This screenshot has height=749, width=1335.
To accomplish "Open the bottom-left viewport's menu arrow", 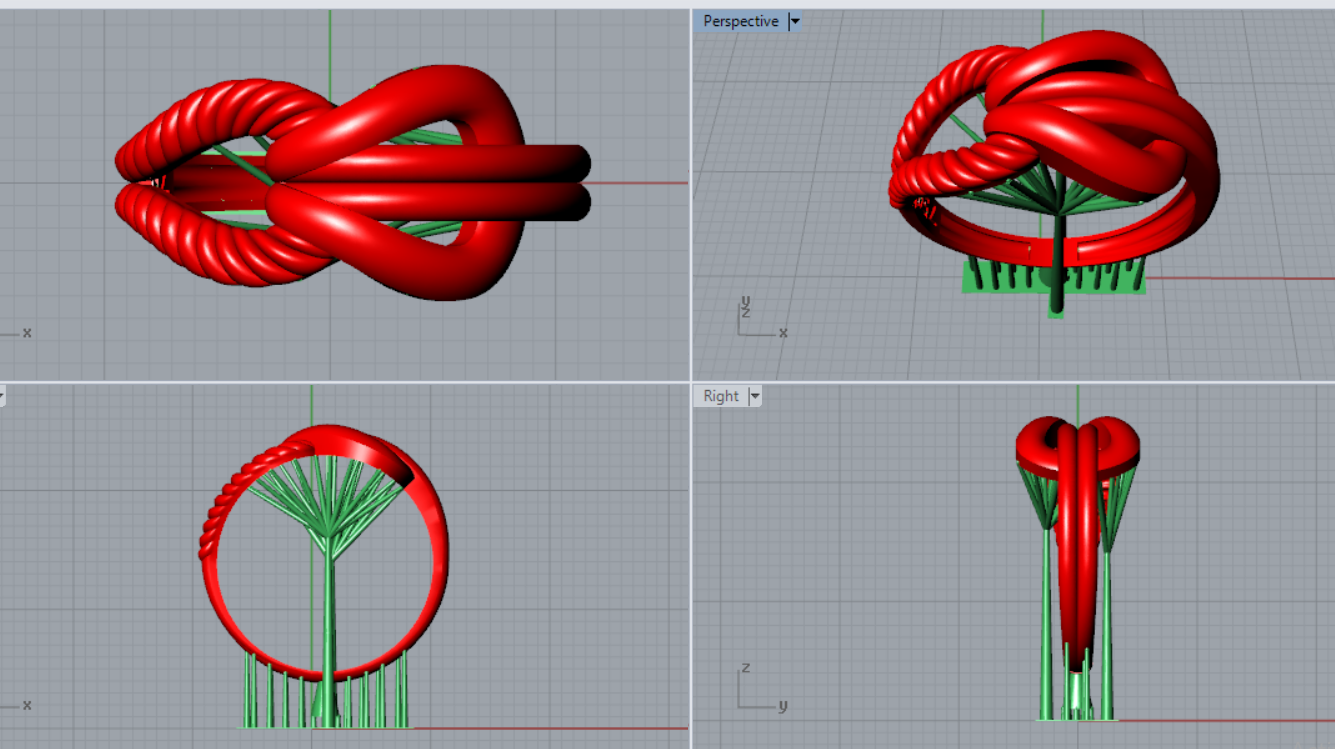I will pyautogui.click(x=2, y=396).
